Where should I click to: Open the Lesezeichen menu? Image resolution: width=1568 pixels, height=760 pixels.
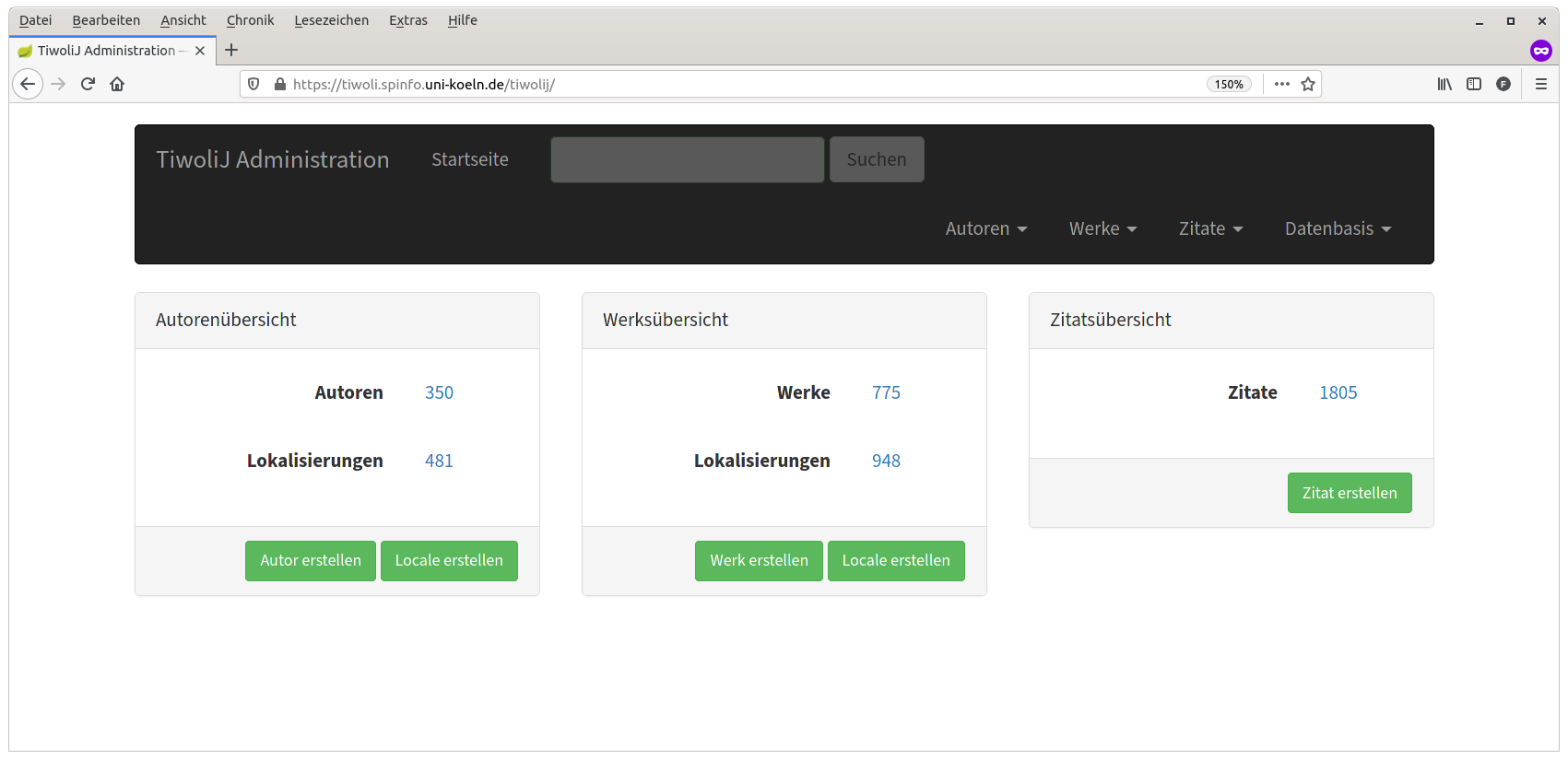[x=332, y=20]
